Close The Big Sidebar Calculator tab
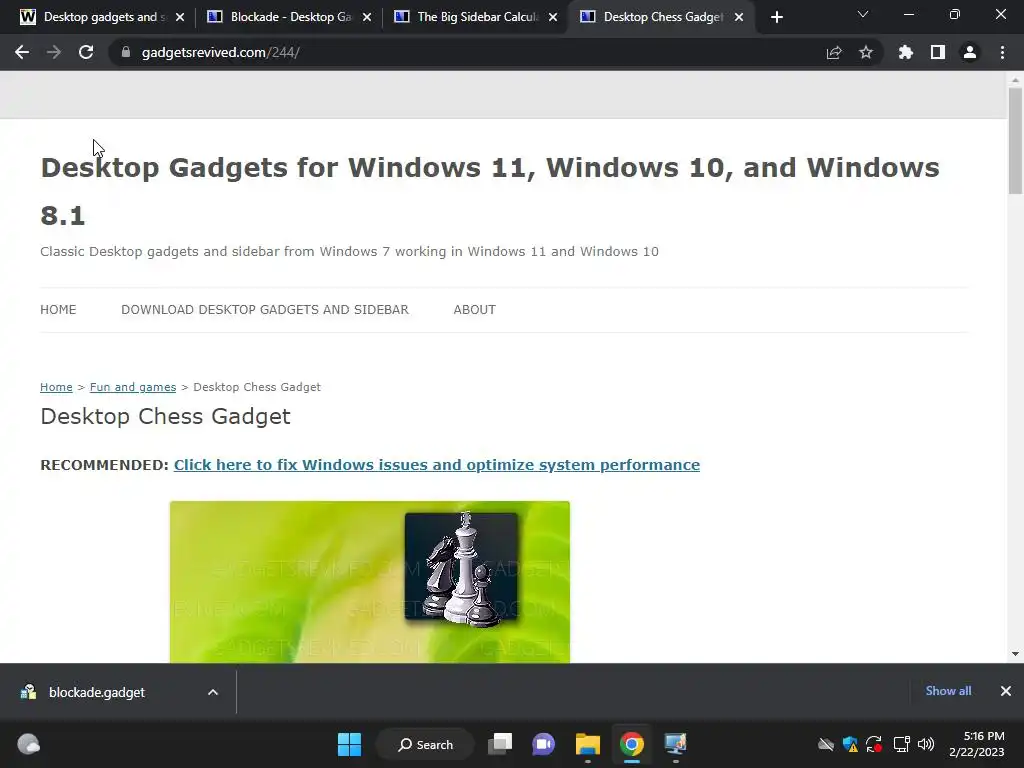Viewport: 1024px width, 768px height. [x=553, y=17]
